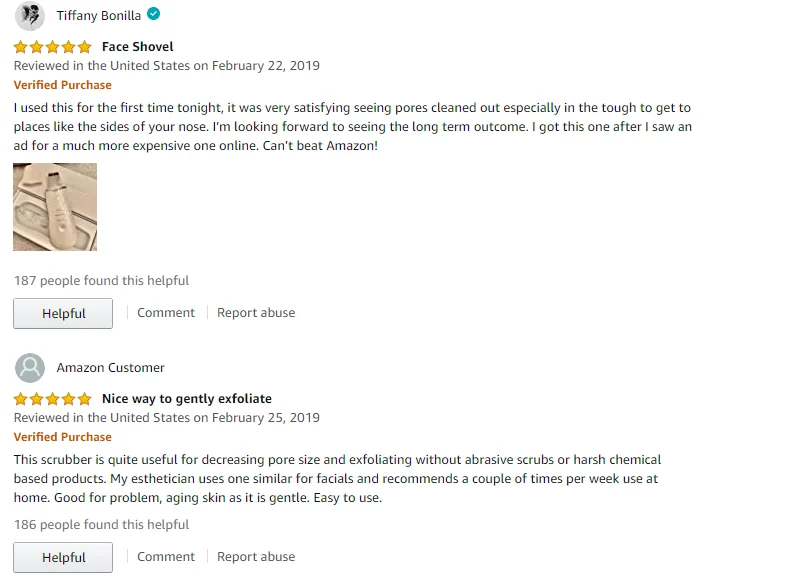
Task: Open "Nice way to gently exfoliate" review title
Action: point(187,399)
